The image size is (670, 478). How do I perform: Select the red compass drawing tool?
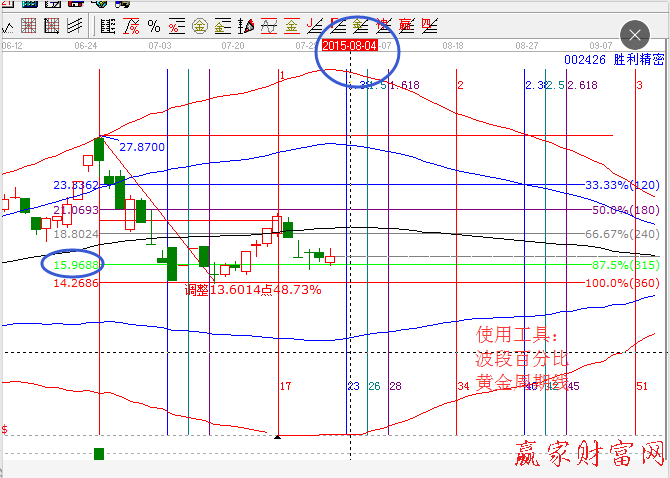246,25
